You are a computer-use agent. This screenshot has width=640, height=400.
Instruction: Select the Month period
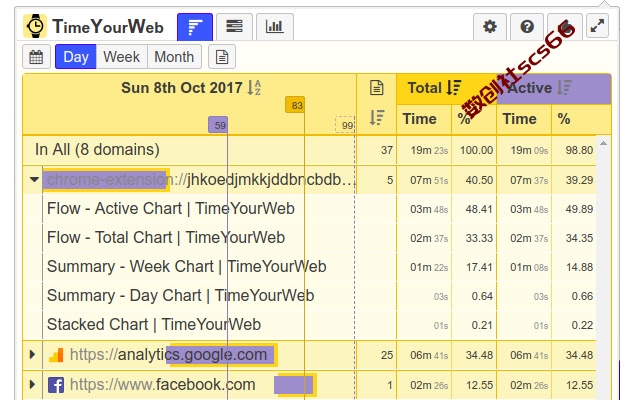tap(174, 57)
